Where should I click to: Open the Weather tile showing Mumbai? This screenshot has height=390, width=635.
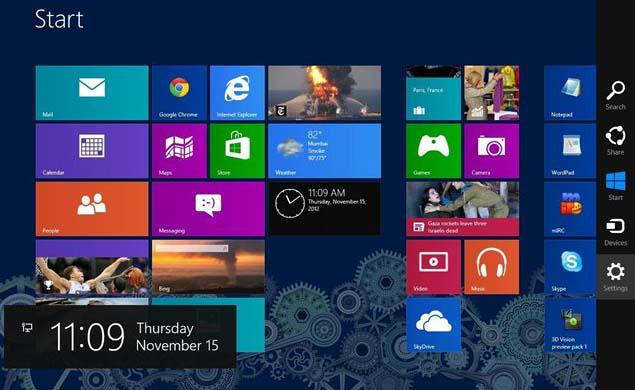point(324,151)
